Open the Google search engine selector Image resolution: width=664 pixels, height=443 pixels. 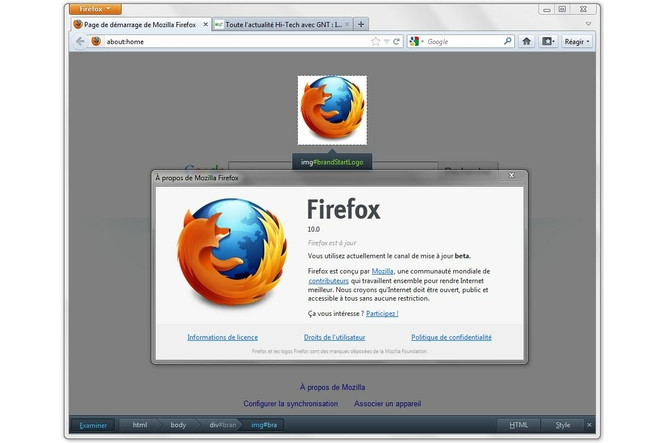coord(416,42)
